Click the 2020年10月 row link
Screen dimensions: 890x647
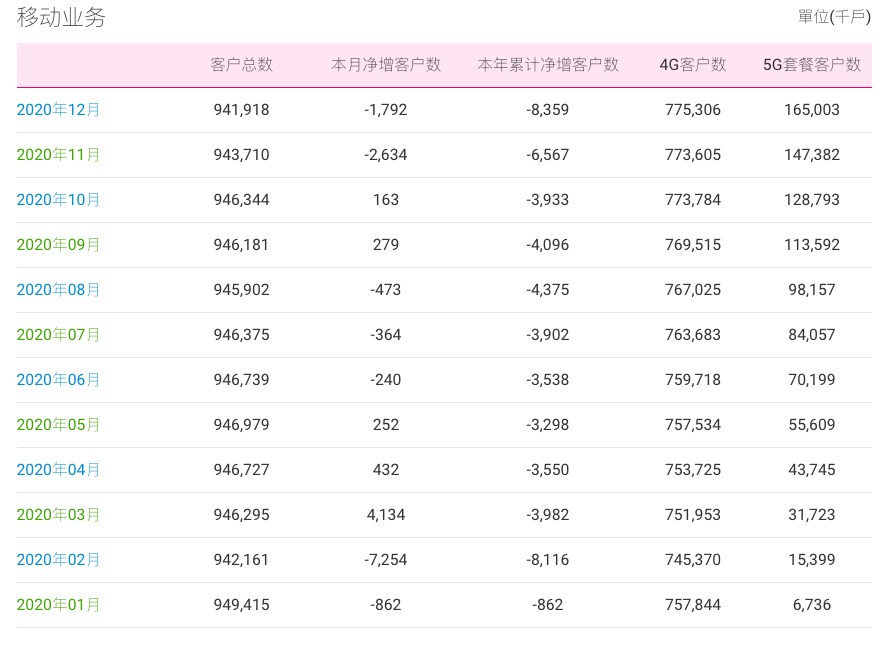pos(58,200)
